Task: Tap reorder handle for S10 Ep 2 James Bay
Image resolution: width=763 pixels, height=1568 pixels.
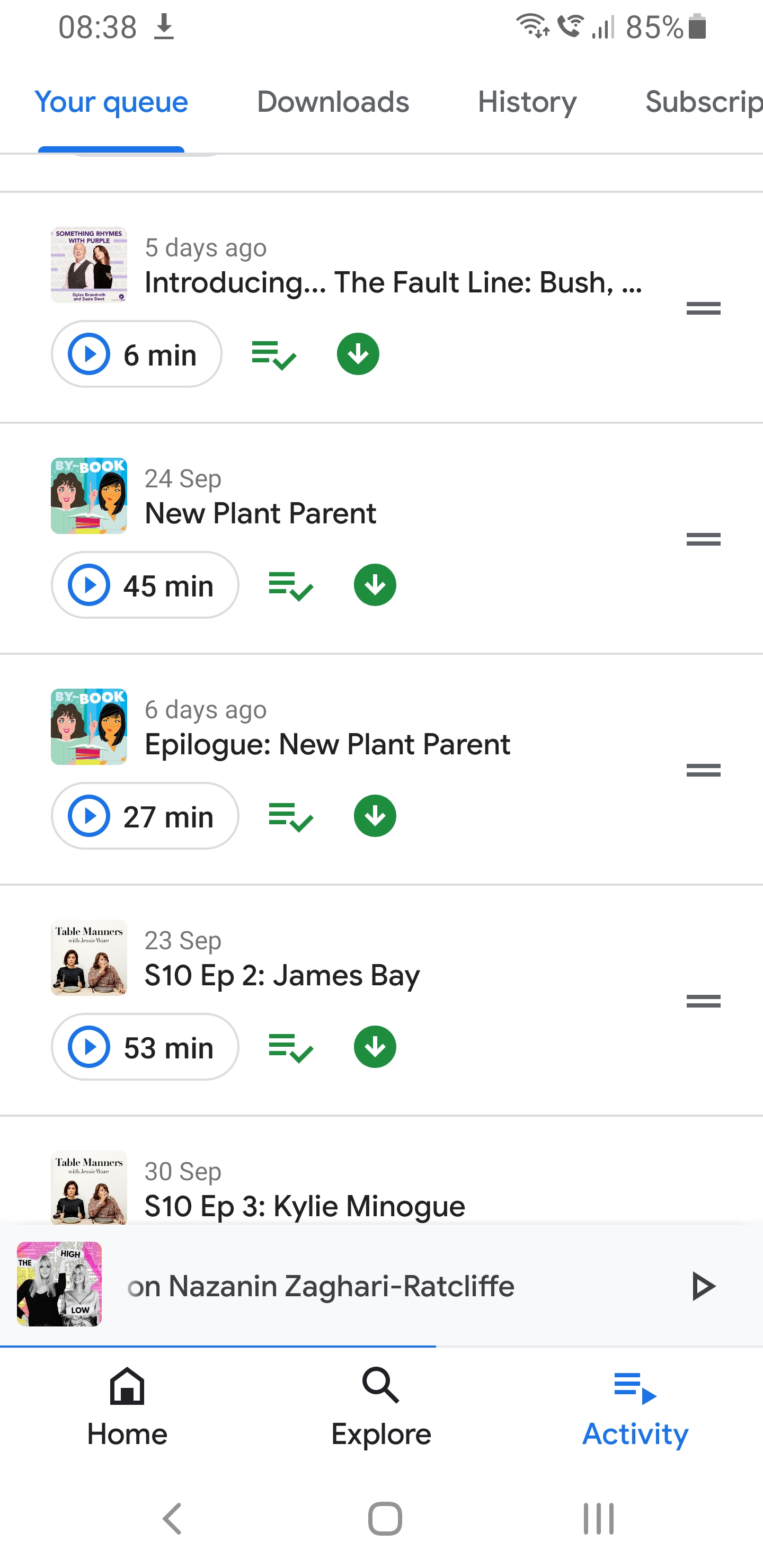Action: (x=703, y=1001)
